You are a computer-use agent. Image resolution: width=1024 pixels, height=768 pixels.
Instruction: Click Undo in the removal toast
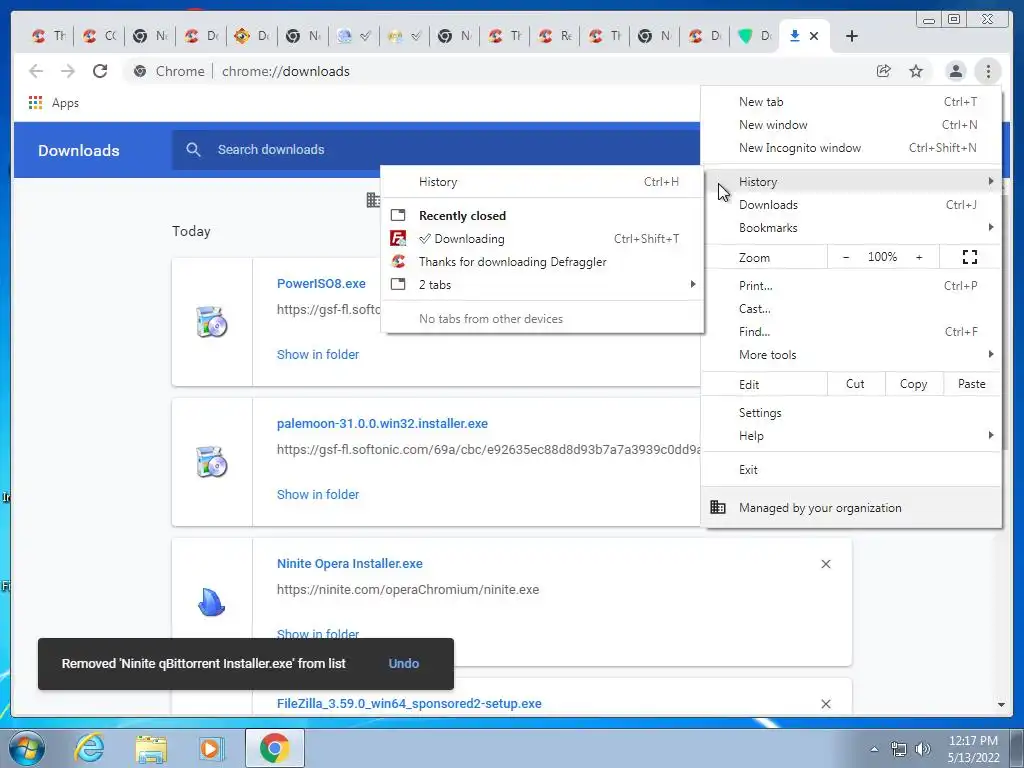[x=404, y=664]
